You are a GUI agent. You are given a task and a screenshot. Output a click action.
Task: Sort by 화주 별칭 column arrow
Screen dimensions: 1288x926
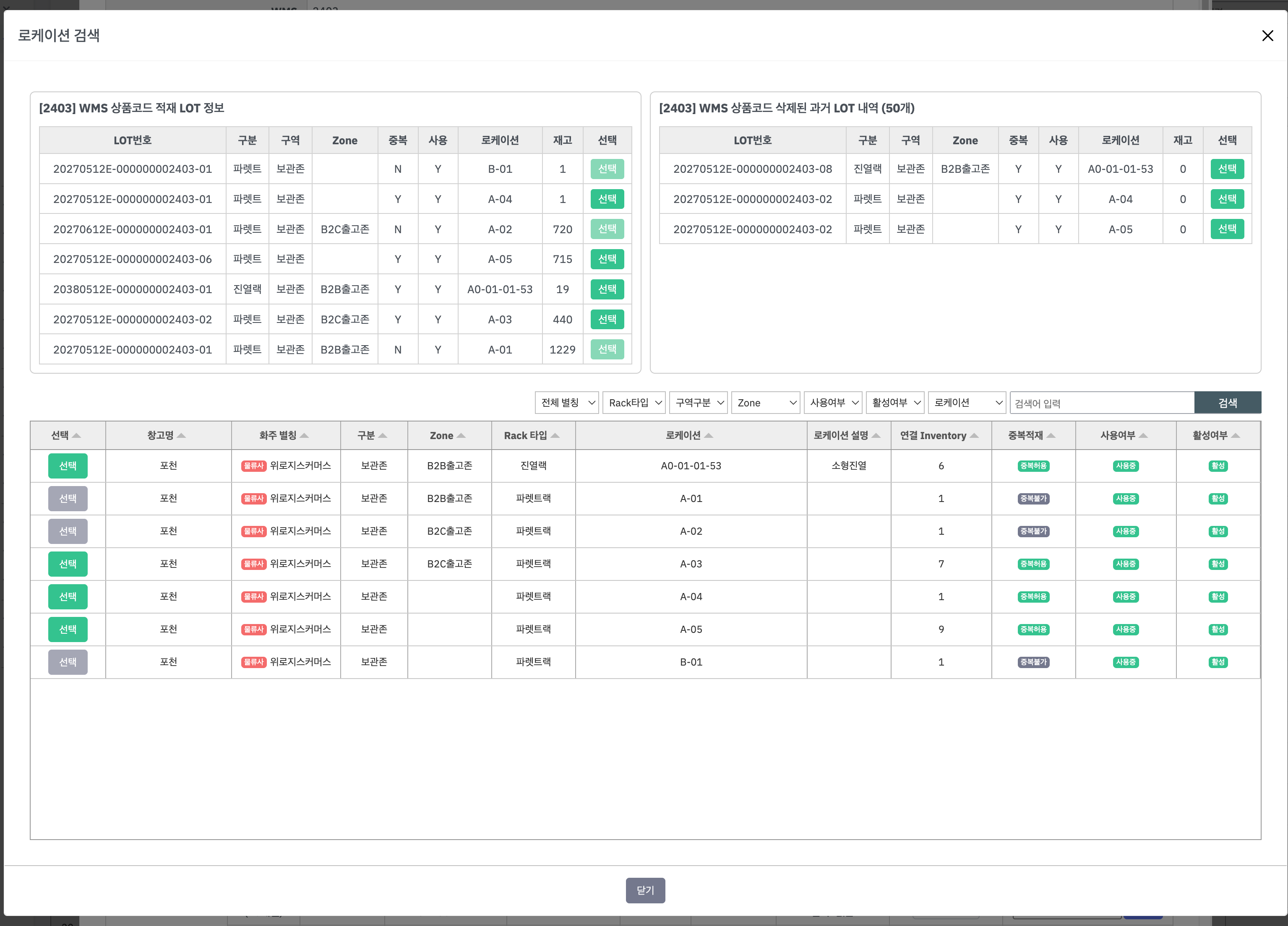(304, 435)
